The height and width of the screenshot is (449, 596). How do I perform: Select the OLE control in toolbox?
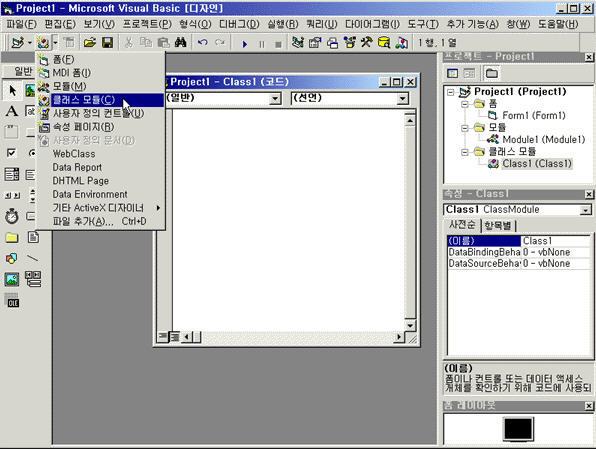tap(13, 301)
